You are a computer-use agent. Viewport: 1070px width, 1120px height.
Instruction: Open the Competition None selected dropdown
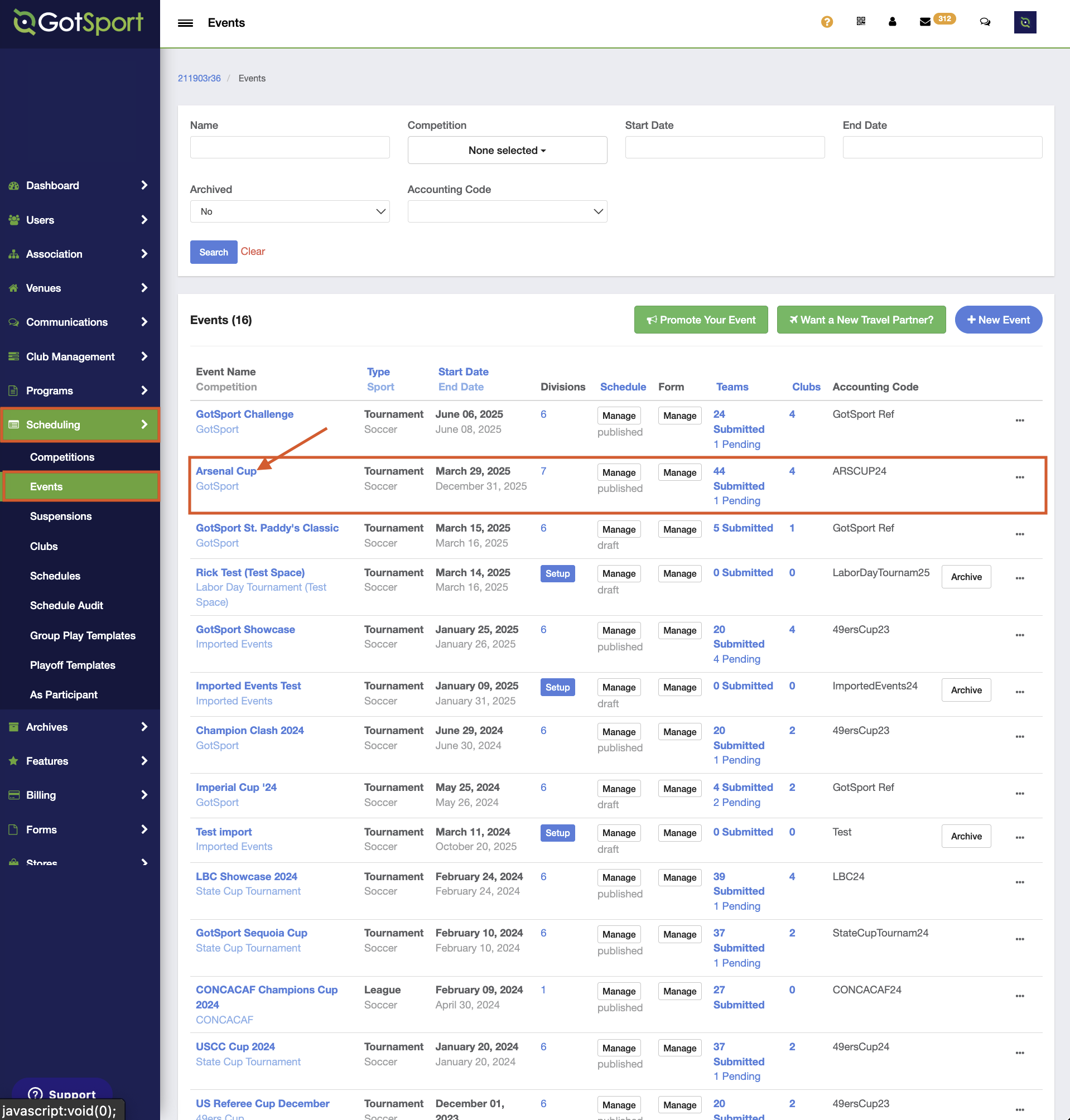[x=507, y=151]
